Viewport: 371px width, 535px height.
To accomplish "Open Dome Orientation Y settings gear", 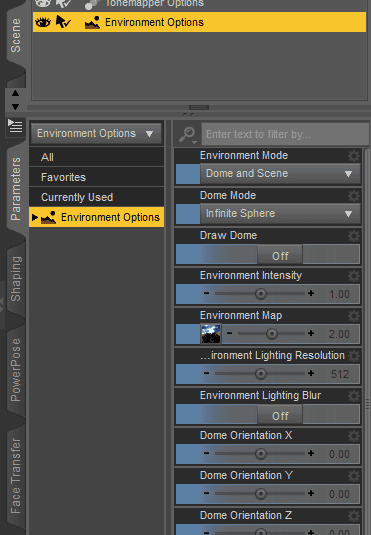I will [x=354, y=476].
